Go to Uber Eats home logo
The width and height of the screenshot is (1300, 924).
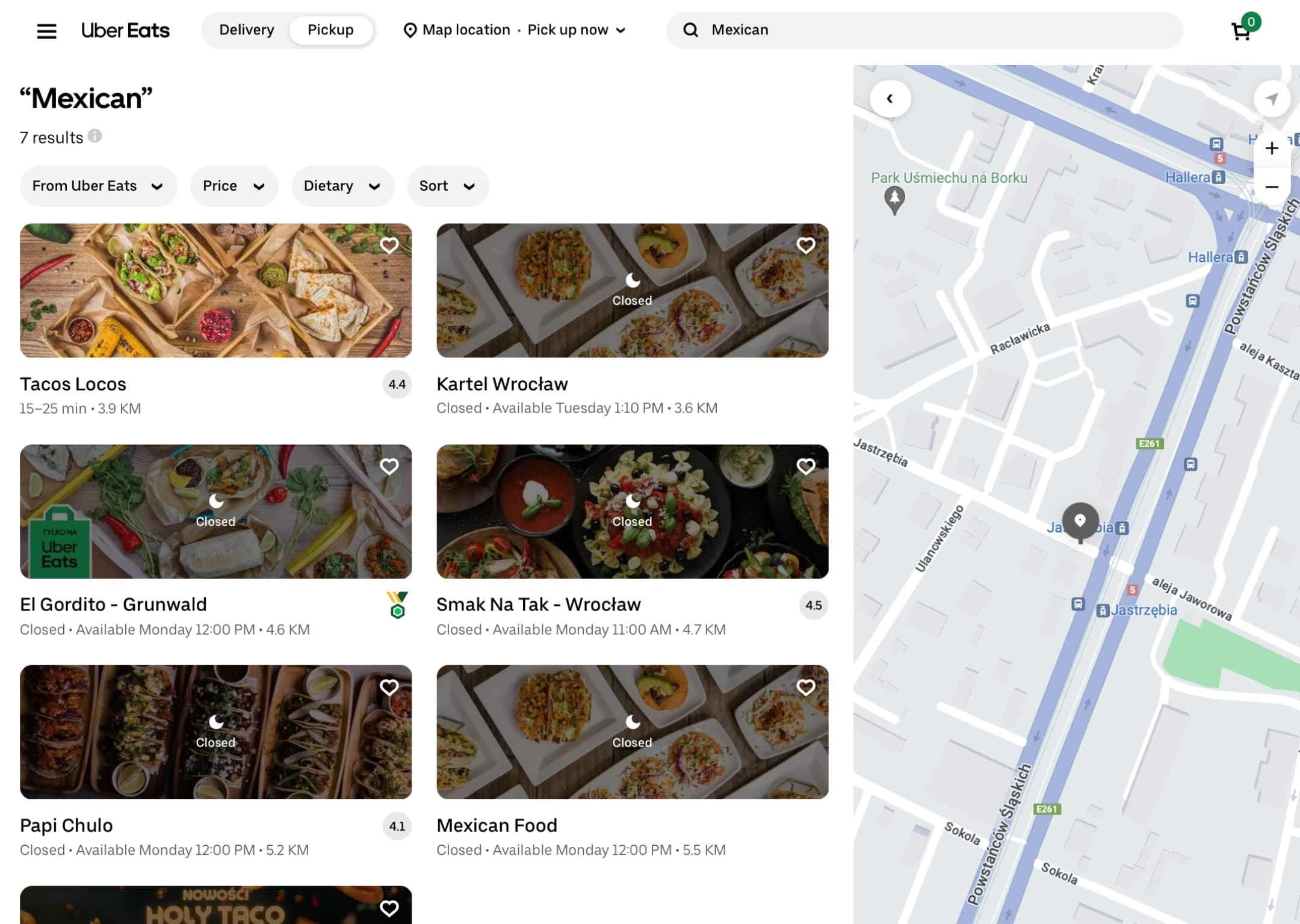click(125, 30)
